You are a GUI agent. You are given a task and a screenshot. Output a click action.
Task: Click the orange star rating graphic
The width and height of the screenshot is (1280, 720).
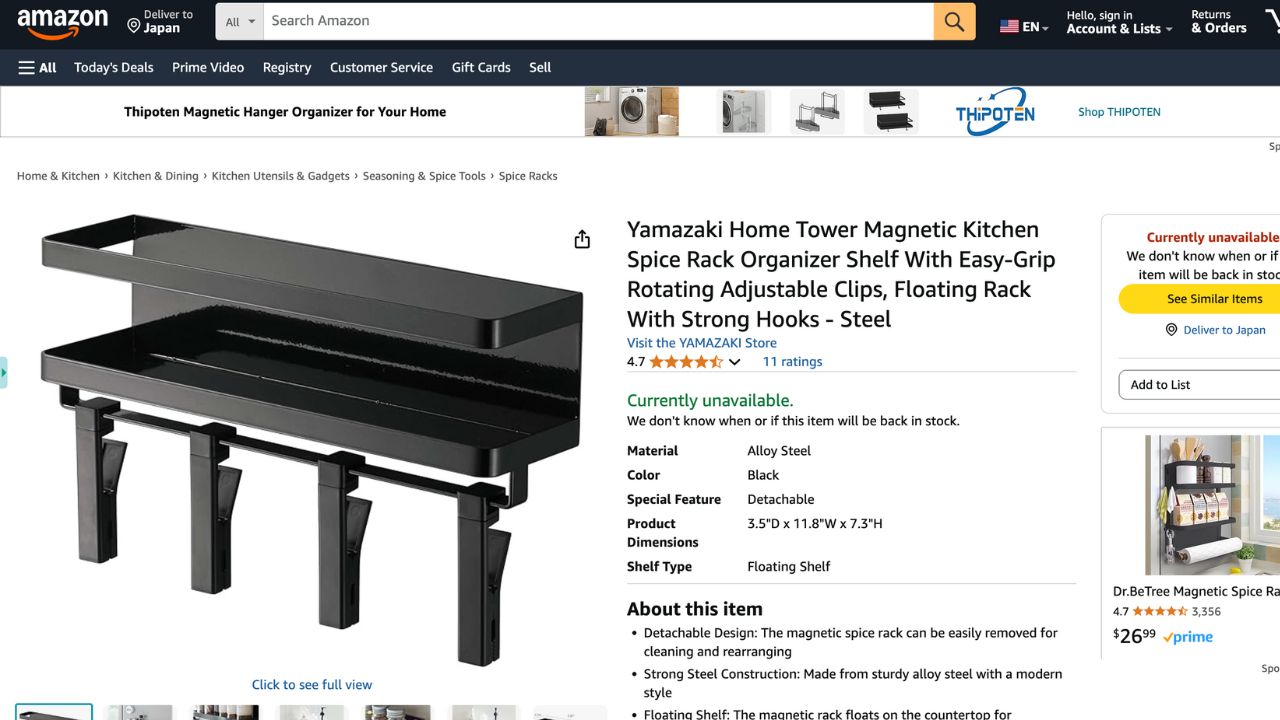pos(686,362)
